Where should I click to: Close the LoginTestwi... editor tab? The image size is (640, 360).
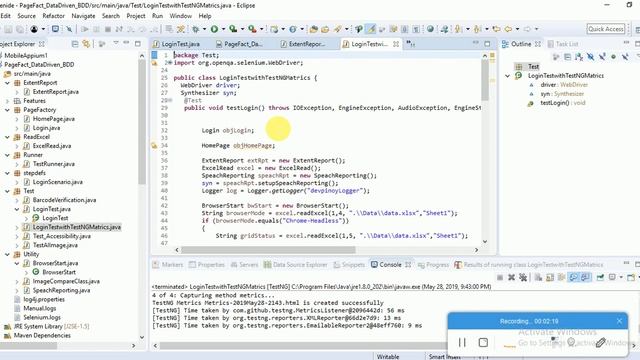(x=396, y=44)
